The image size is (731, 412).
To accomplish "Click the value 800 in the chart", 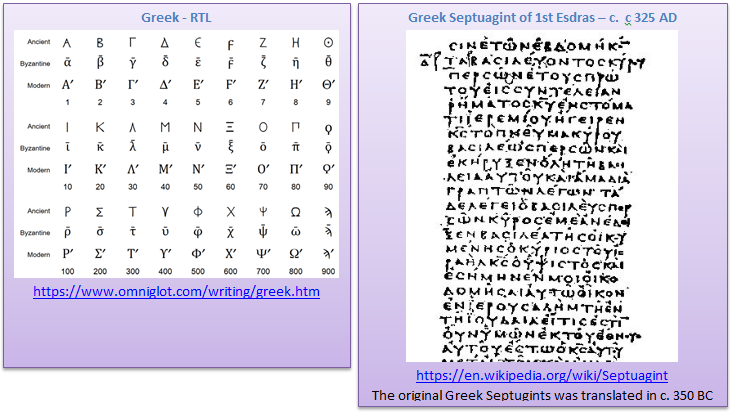I will pos(296,271).
